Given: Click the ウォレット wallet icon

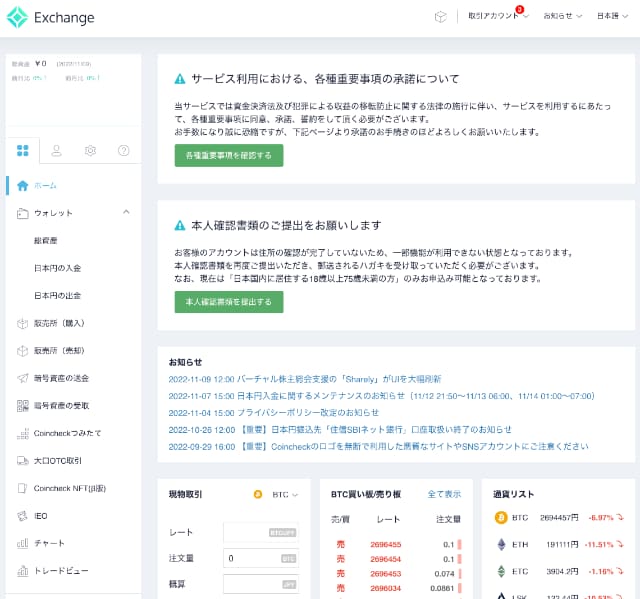Looking at the screenshot, I should click(x=22, y=213).
